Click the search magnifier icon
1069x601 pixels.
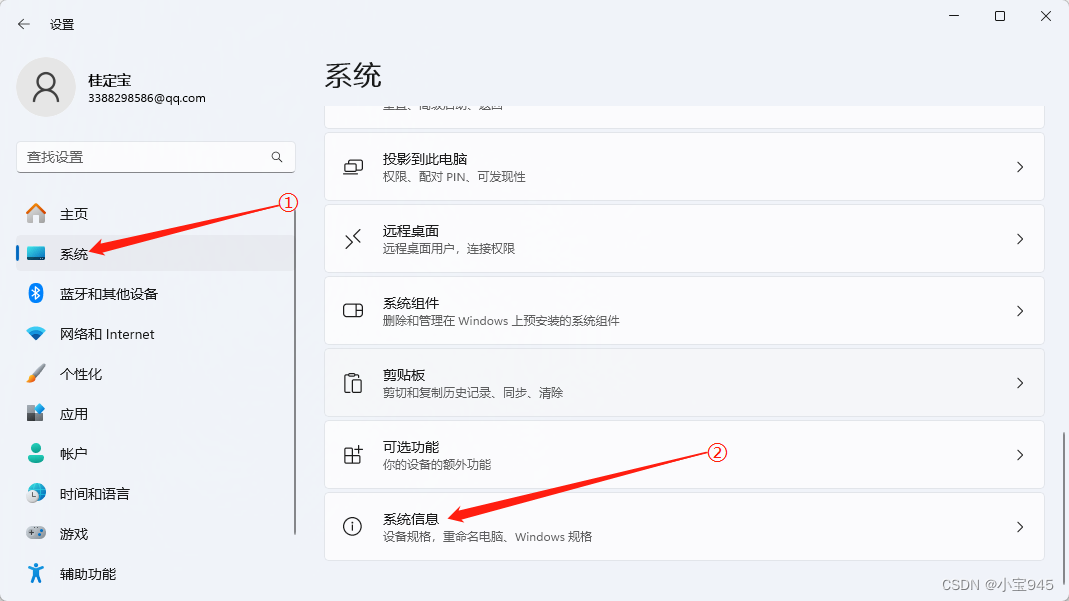[277, 157]
